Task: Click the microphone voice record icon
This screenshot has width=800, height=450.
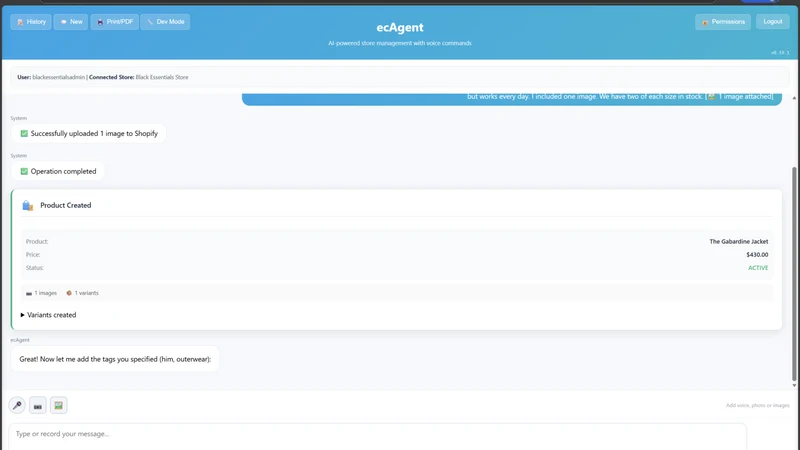Action: tap(17, 405)
